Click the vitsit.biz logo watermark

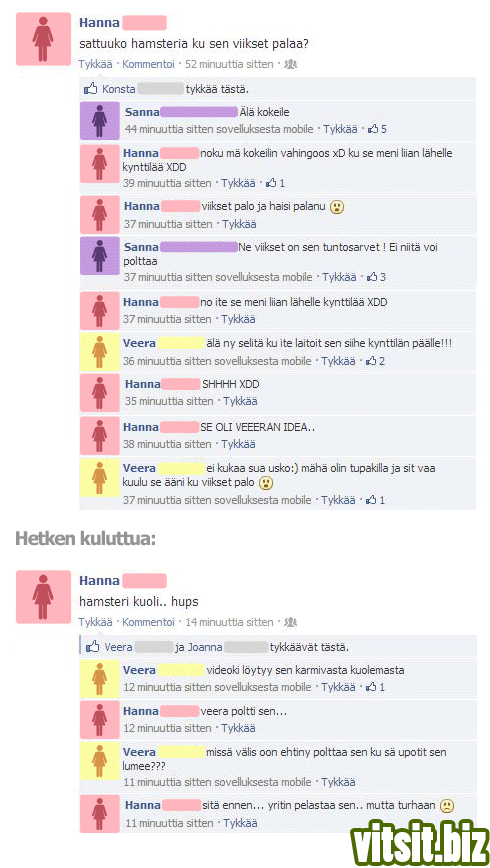(x=421, y=839)
